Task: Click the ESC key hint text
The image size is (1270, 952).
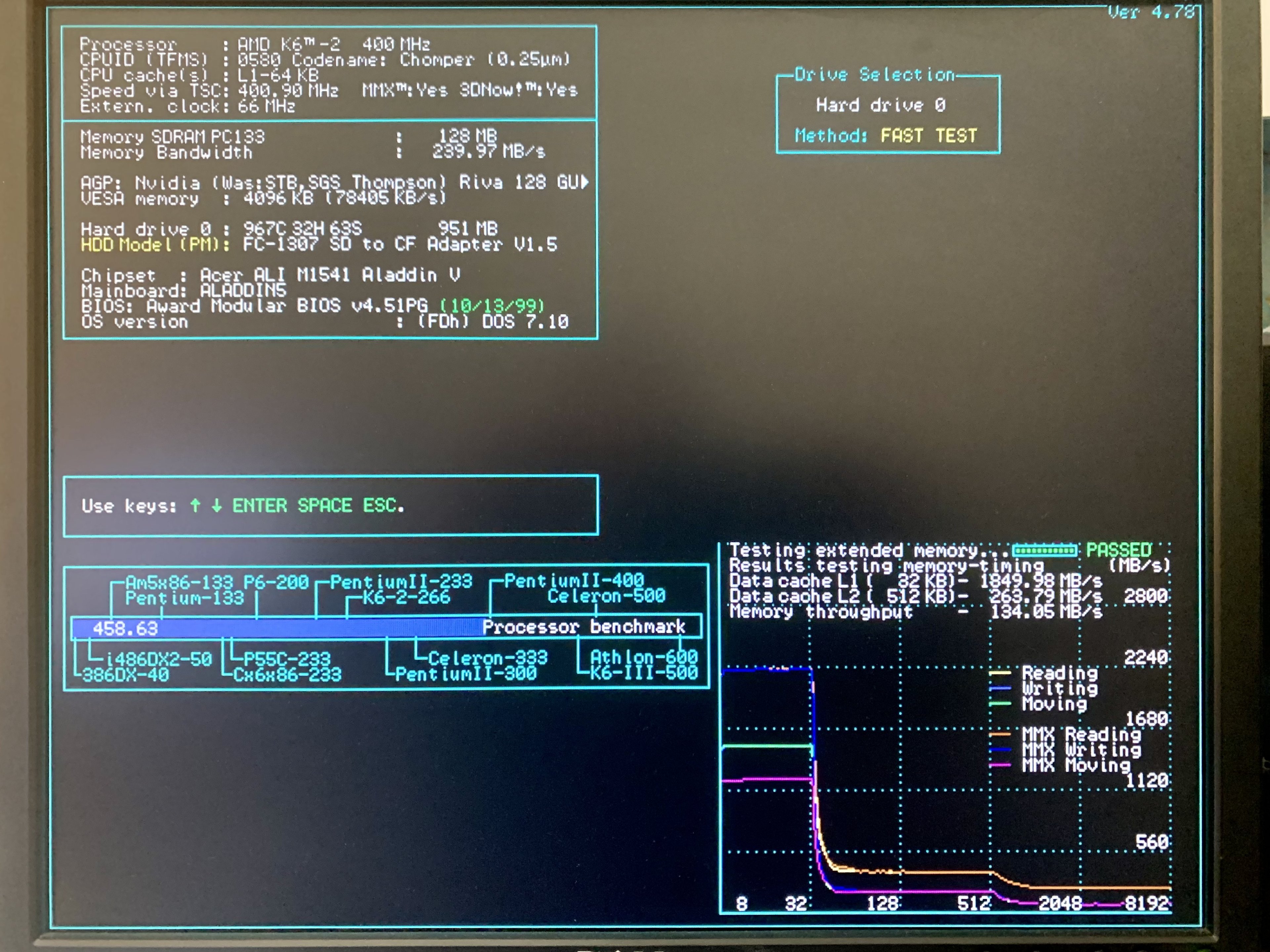Action: [x=380, y=505]
